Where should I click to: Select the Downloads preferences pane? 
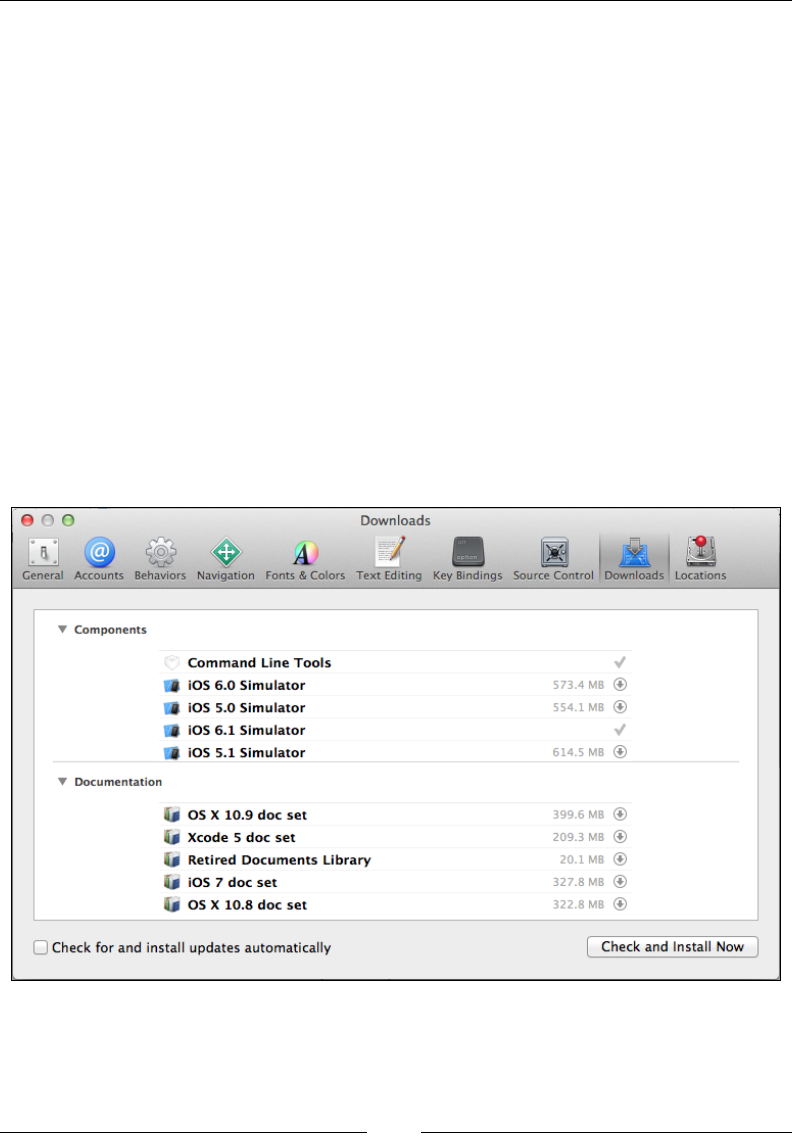[635, 559]
